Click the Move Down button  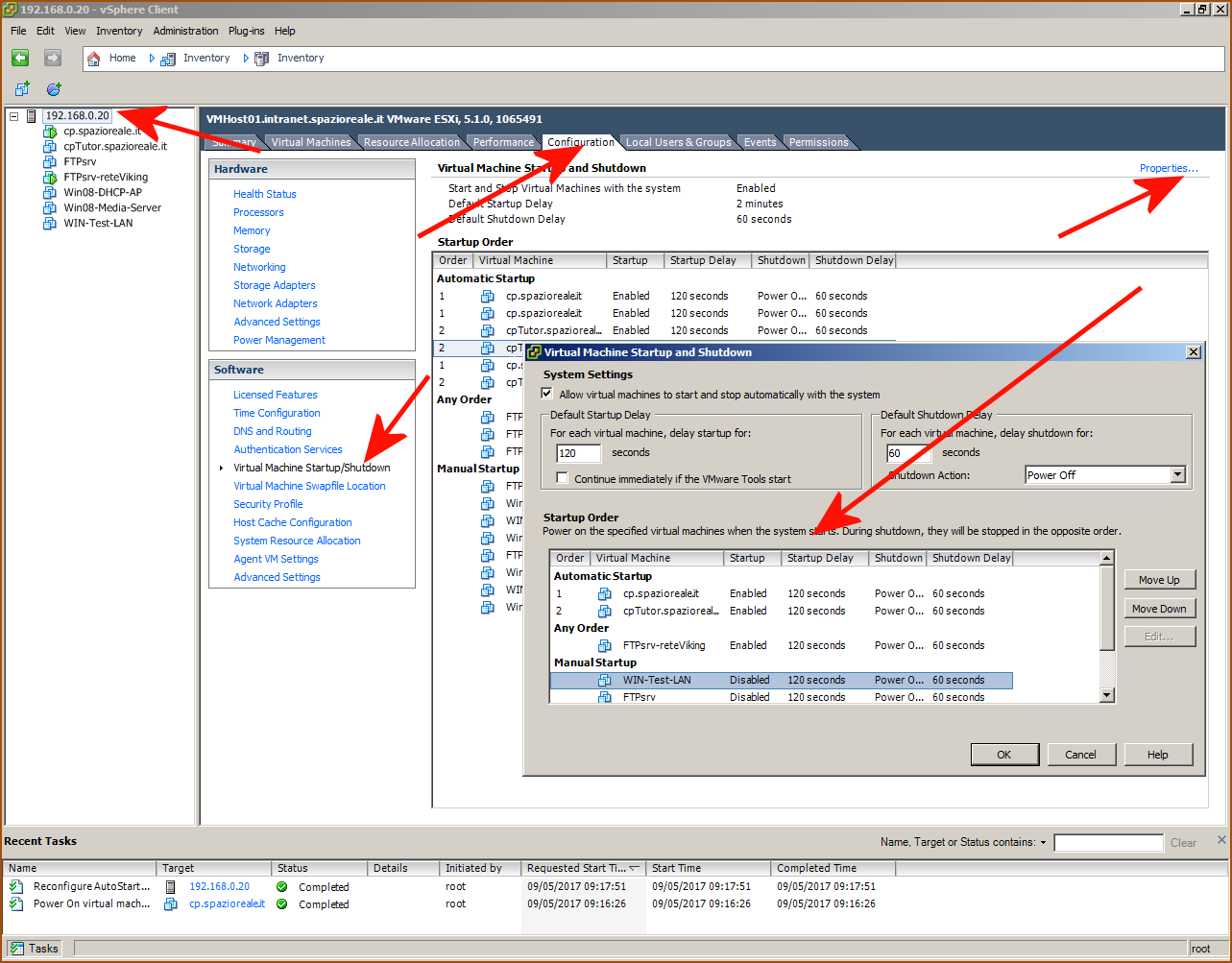pos(1159,609)
